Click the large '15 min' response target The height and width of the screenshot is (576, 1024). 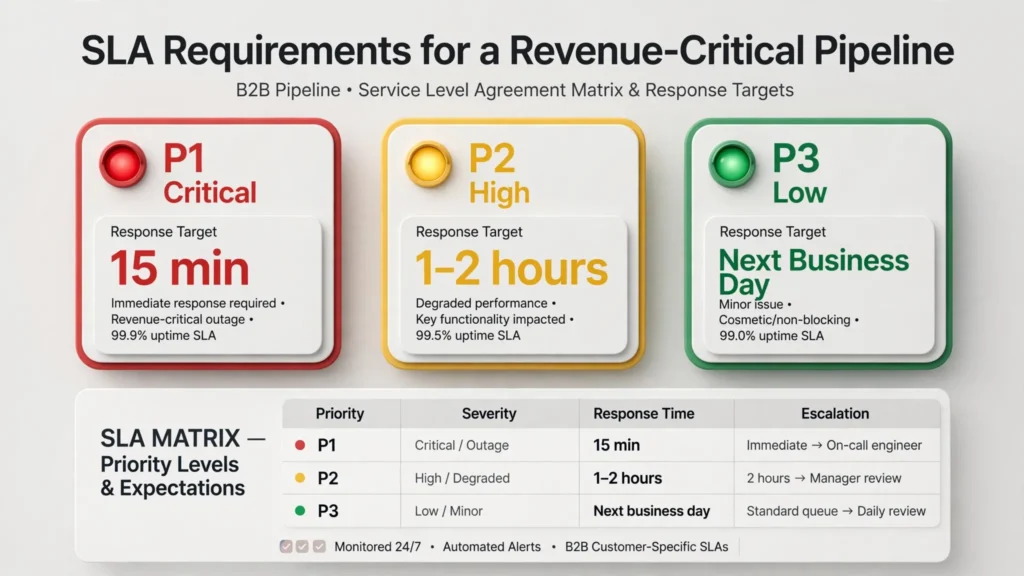[180, 268]
